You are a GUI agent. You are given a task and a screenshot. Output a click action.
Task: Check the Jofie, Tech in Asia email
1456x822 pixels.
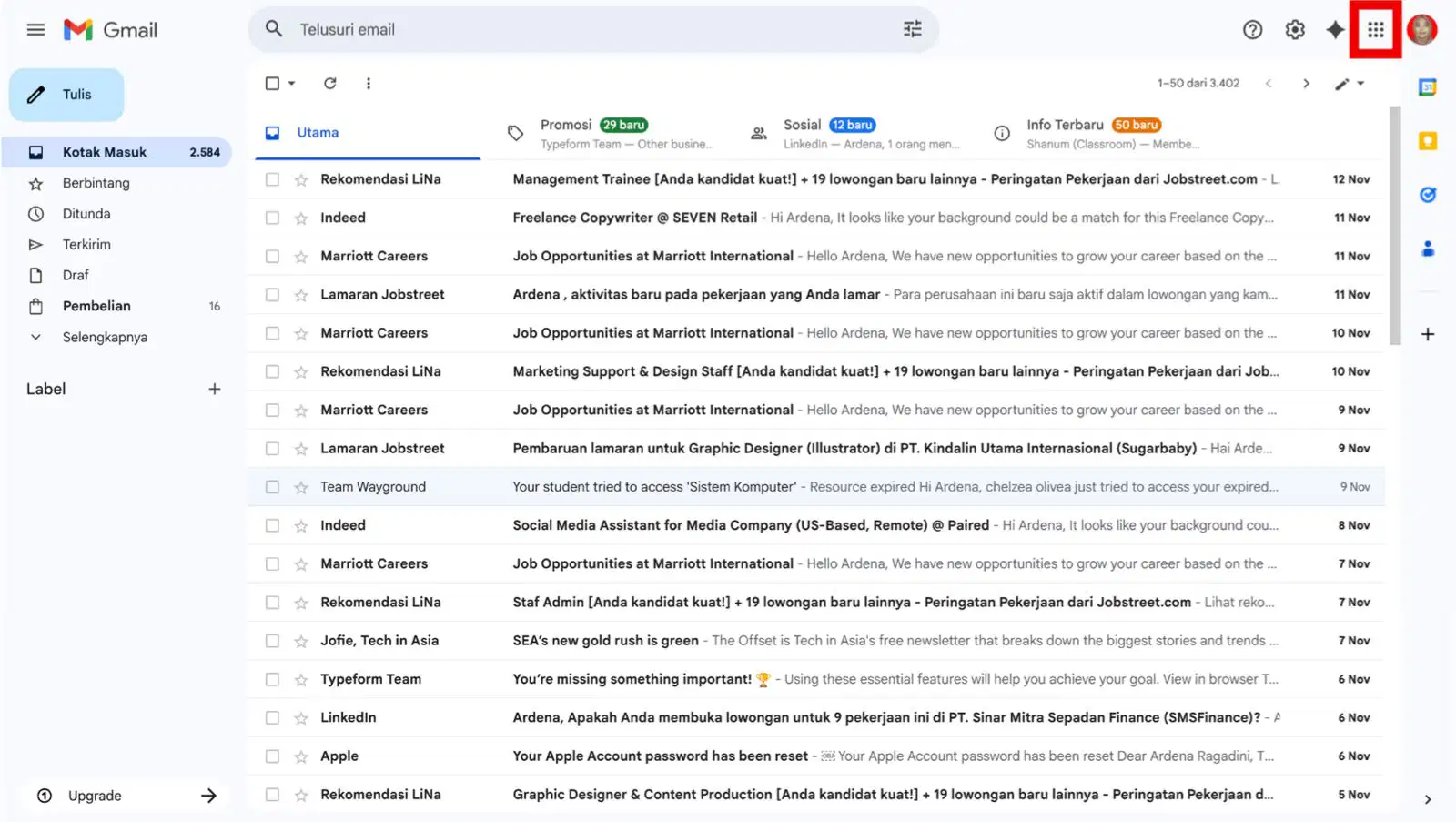coord(272,641)
